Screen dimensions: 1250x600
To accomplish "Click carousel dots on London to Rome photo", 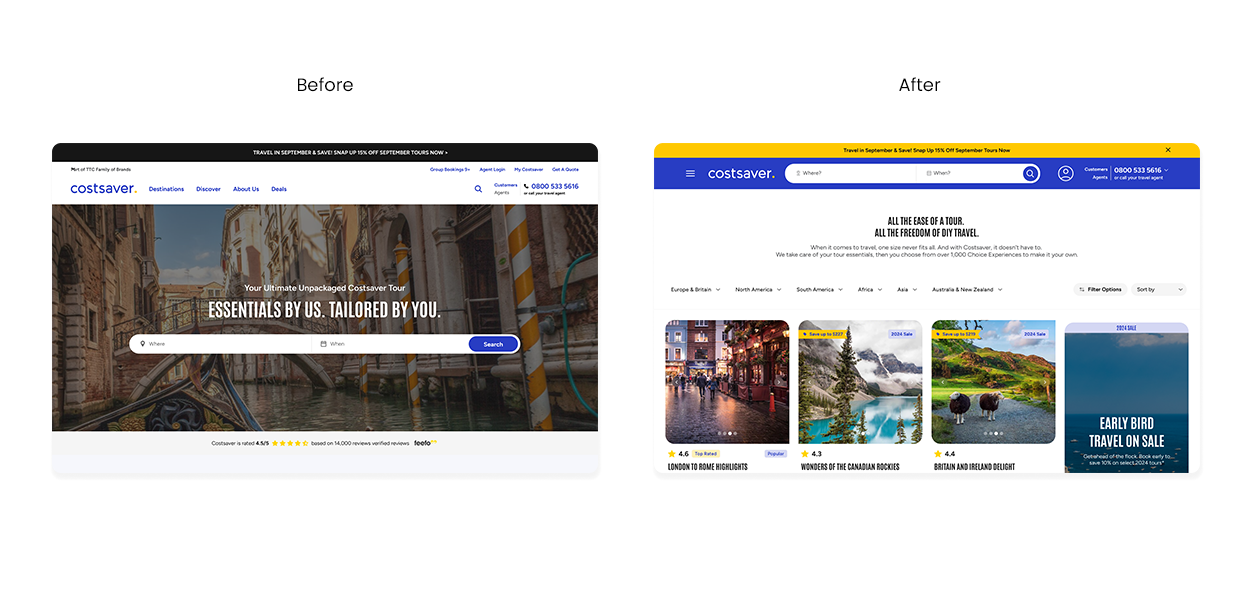I will point(727,433).
